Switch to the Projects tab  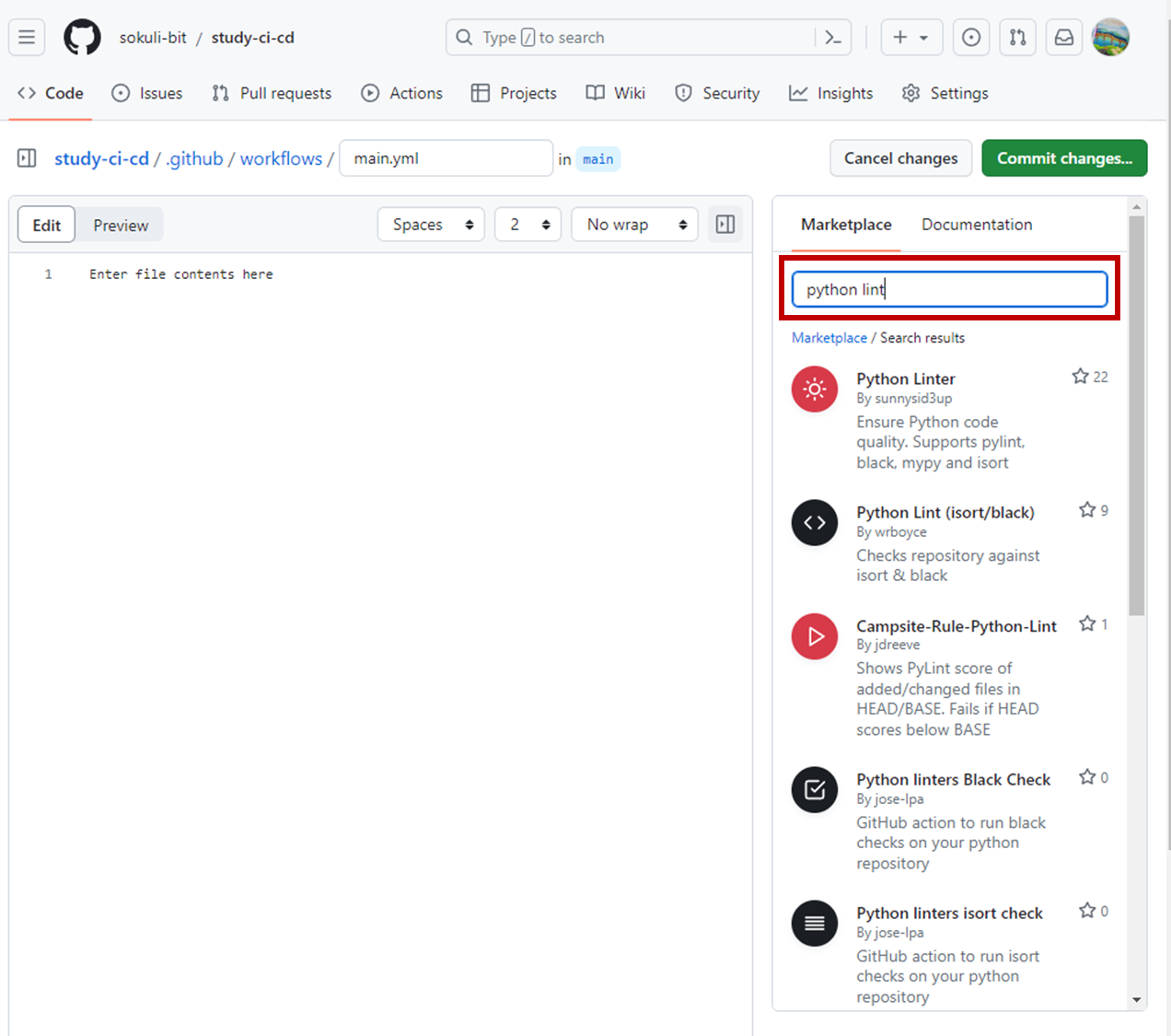514,93
